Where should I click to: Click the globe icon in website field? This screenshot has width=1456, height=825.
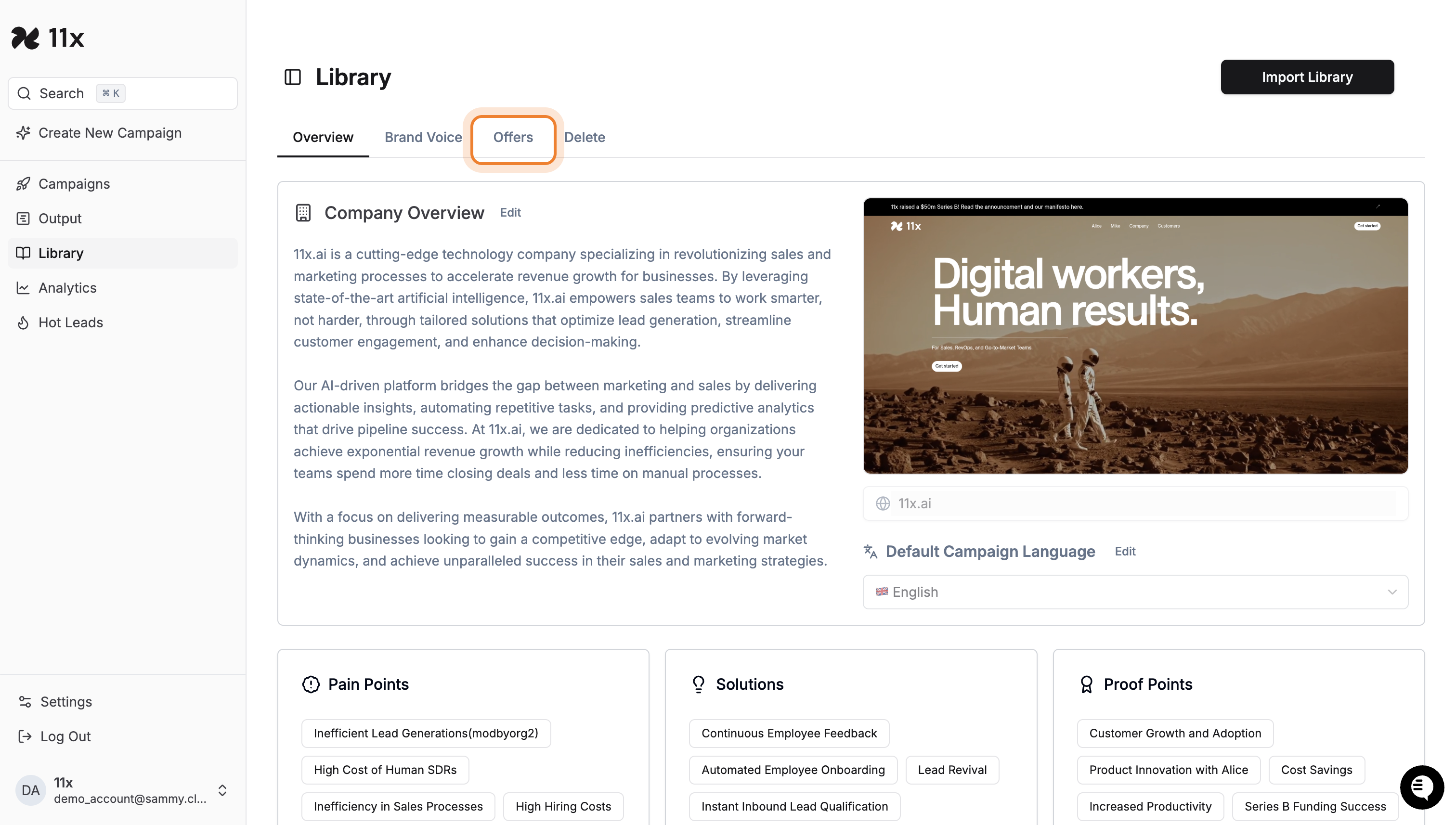point(883,503)
